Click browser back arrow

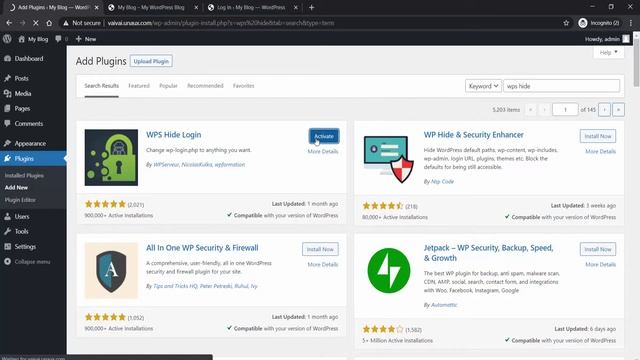coord(9,23)
